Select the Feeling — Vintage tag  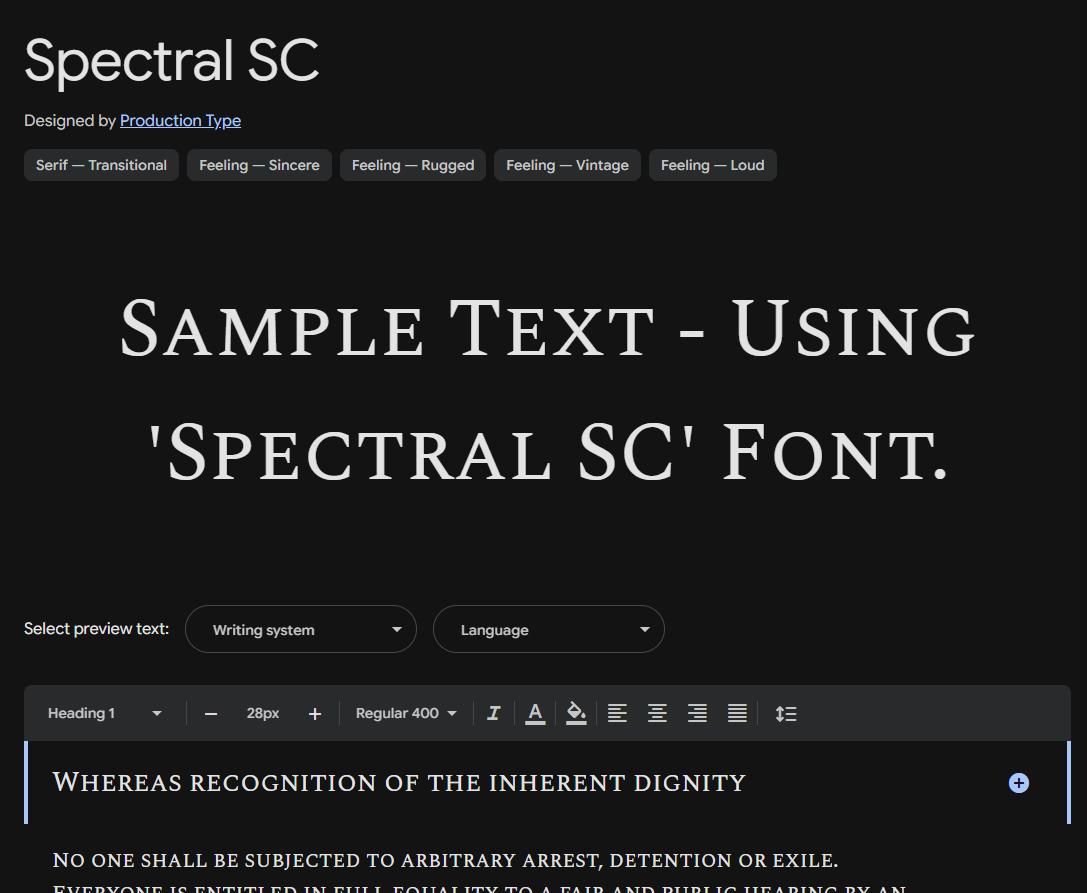click(x=567, y=165)
